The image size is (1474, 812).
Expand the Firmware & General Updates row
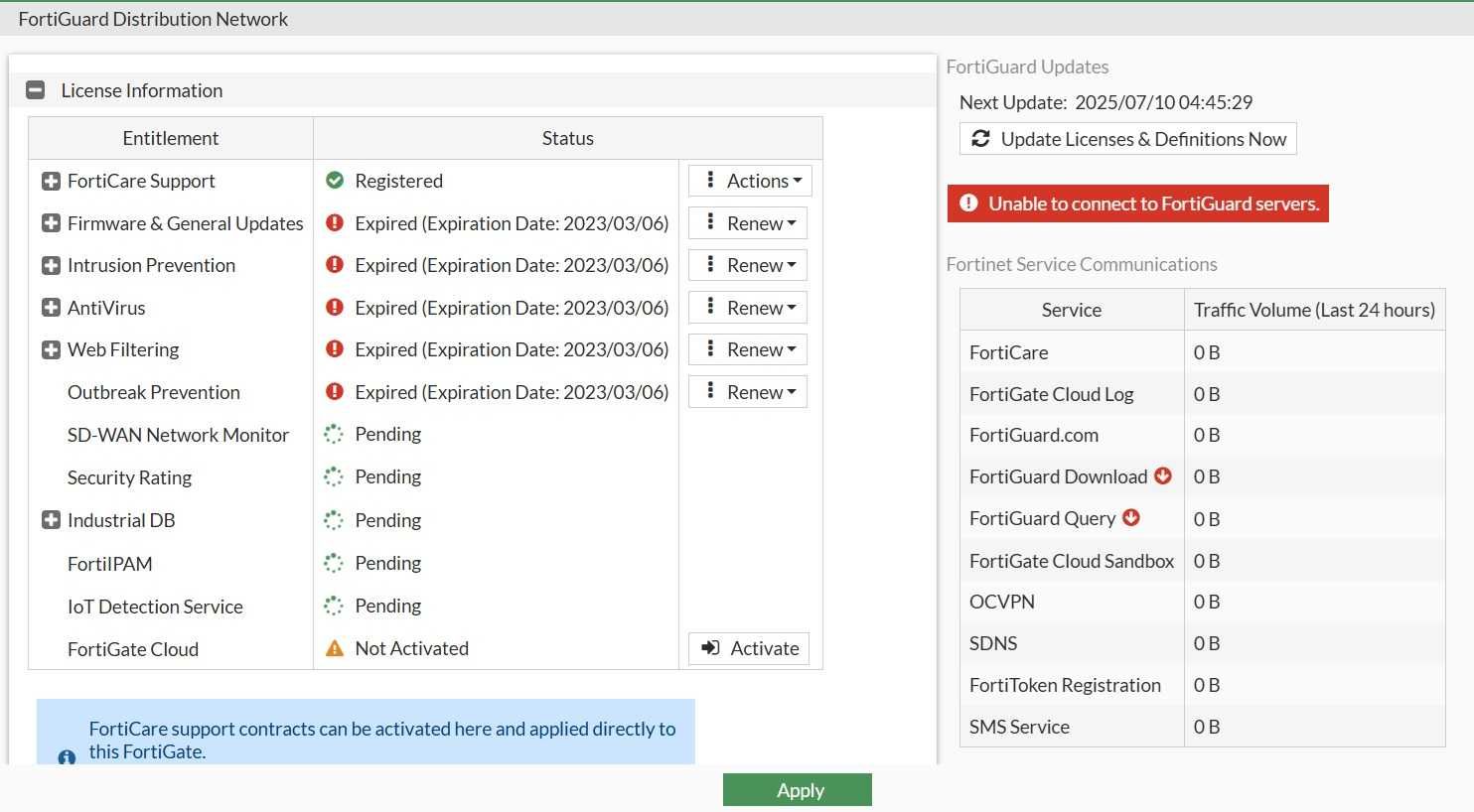(x=51, y=223)
